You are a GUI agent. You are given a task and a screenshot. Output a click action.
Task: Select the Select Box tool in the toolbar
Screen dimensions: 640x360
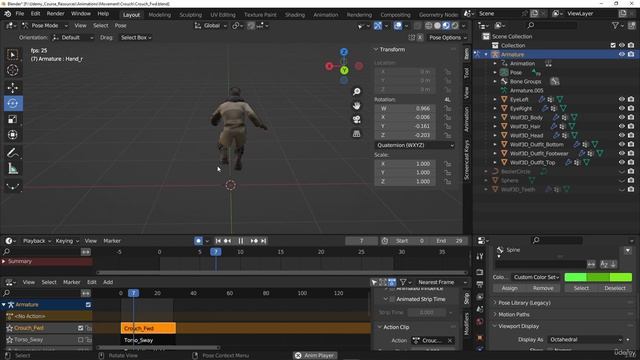pyautogui.click(x=13, y=55)
